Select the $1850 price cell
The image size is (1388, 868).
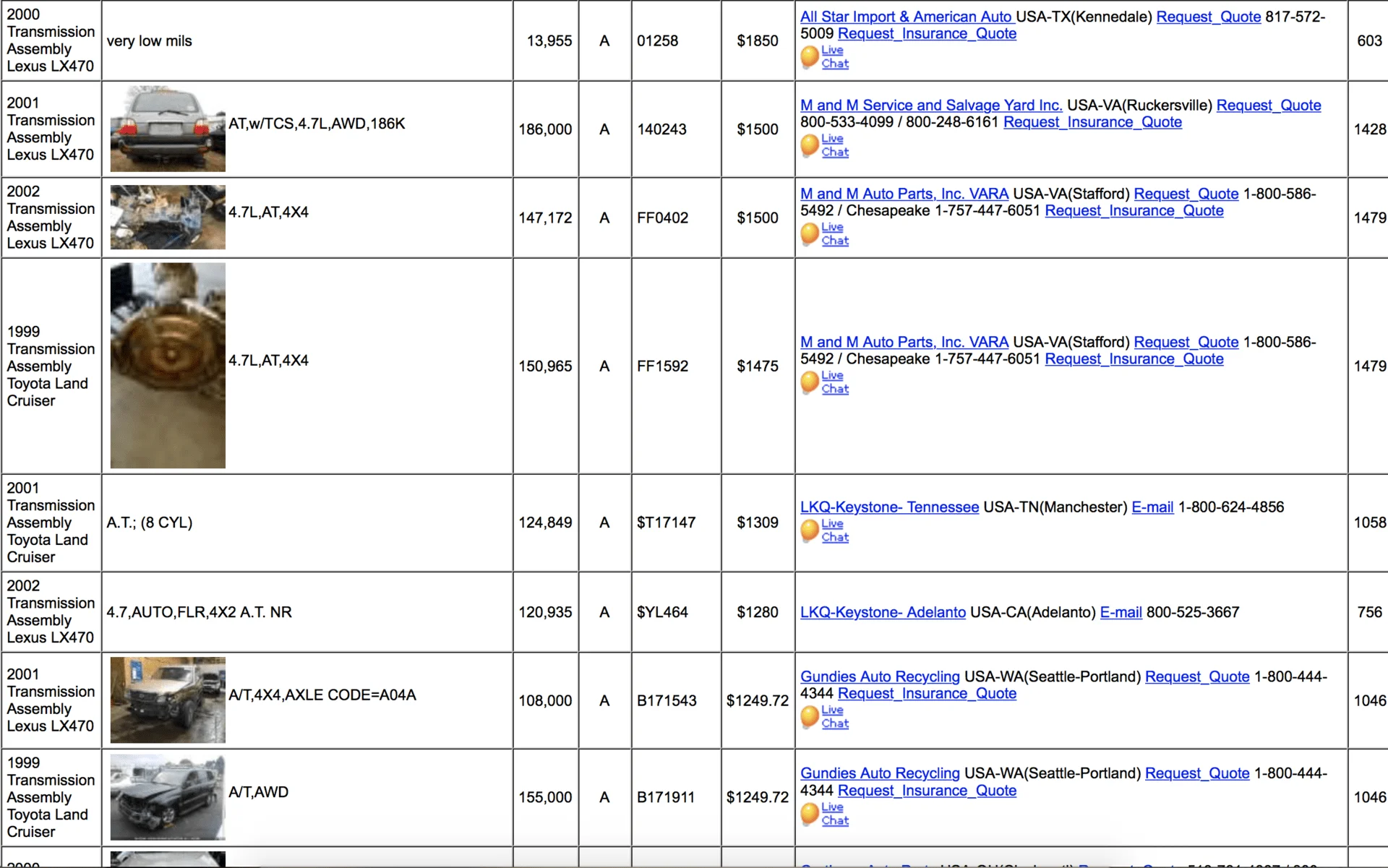[758, 40]
